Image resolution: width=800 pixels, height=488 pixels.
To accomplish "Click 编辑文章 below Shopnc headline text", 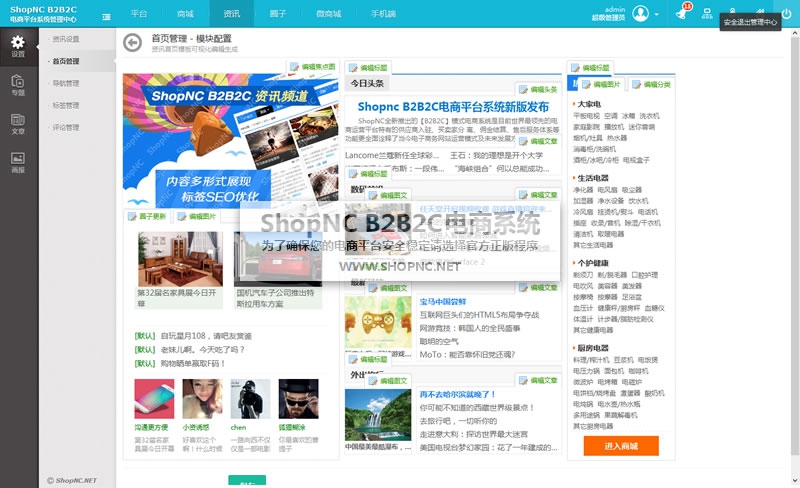I will pyautogui.click(x=538, y=141).
